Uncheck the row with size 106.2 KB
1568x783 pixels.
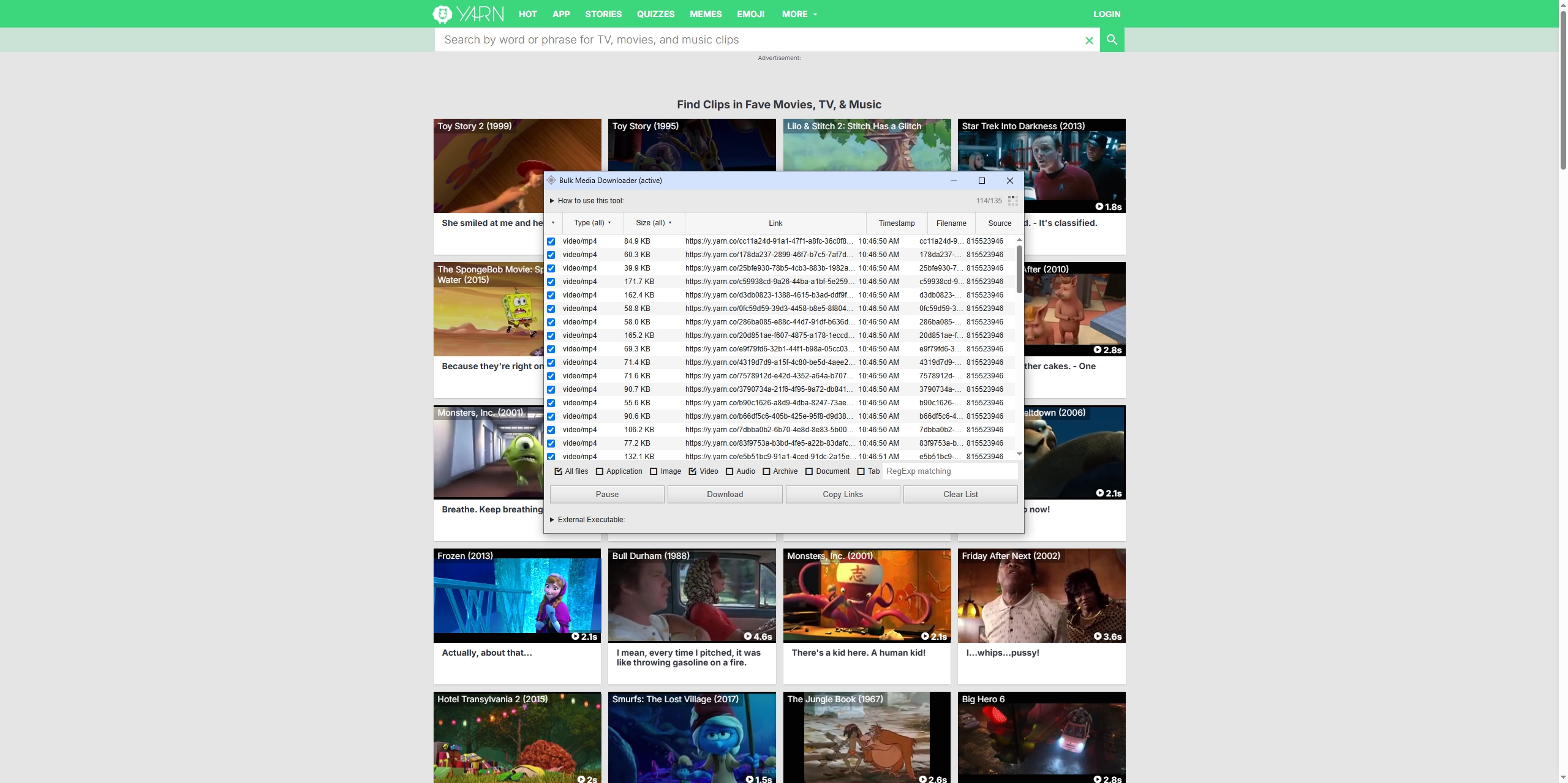pos(551,430)
